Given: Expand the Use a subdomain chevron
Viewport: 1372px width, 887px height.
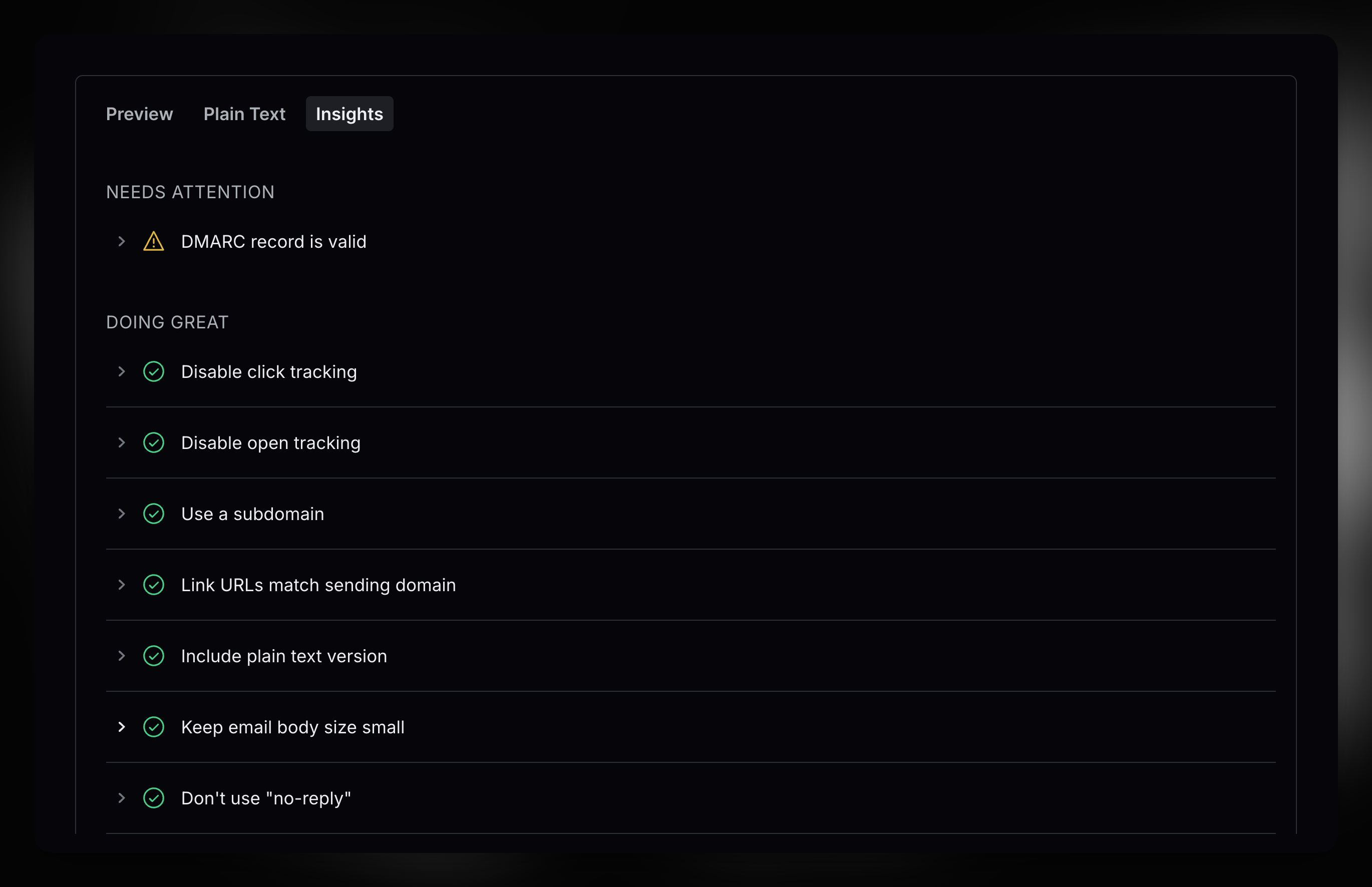Looking at the screenshot, I should point(122,514).
